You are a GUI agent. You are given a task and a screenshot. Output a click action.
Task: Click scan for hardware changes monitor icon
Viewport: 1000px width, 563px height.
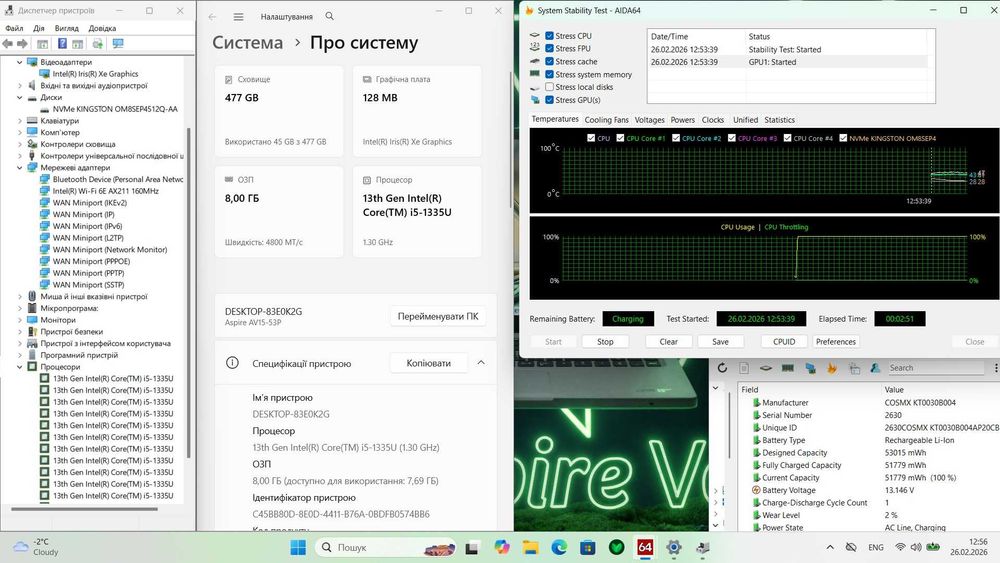coord(118,43)
